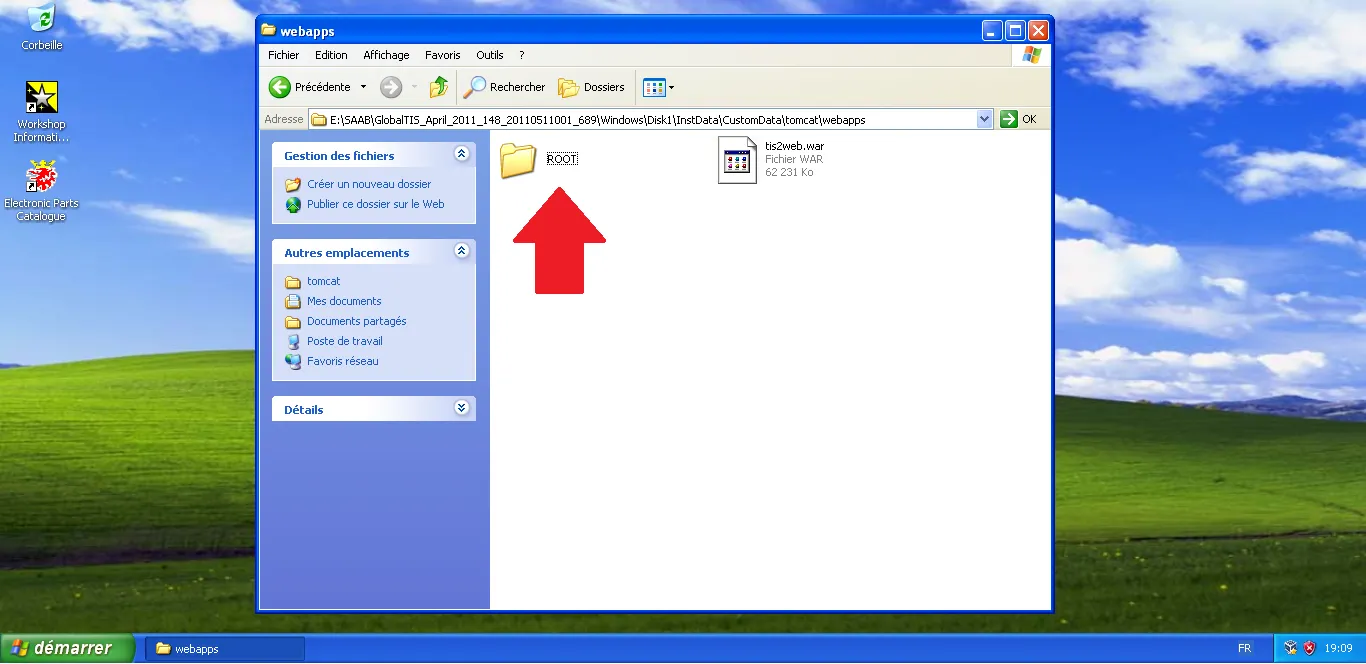
Task: Open the Corbeille recycle bin
Action: click(x=41, y=18)
